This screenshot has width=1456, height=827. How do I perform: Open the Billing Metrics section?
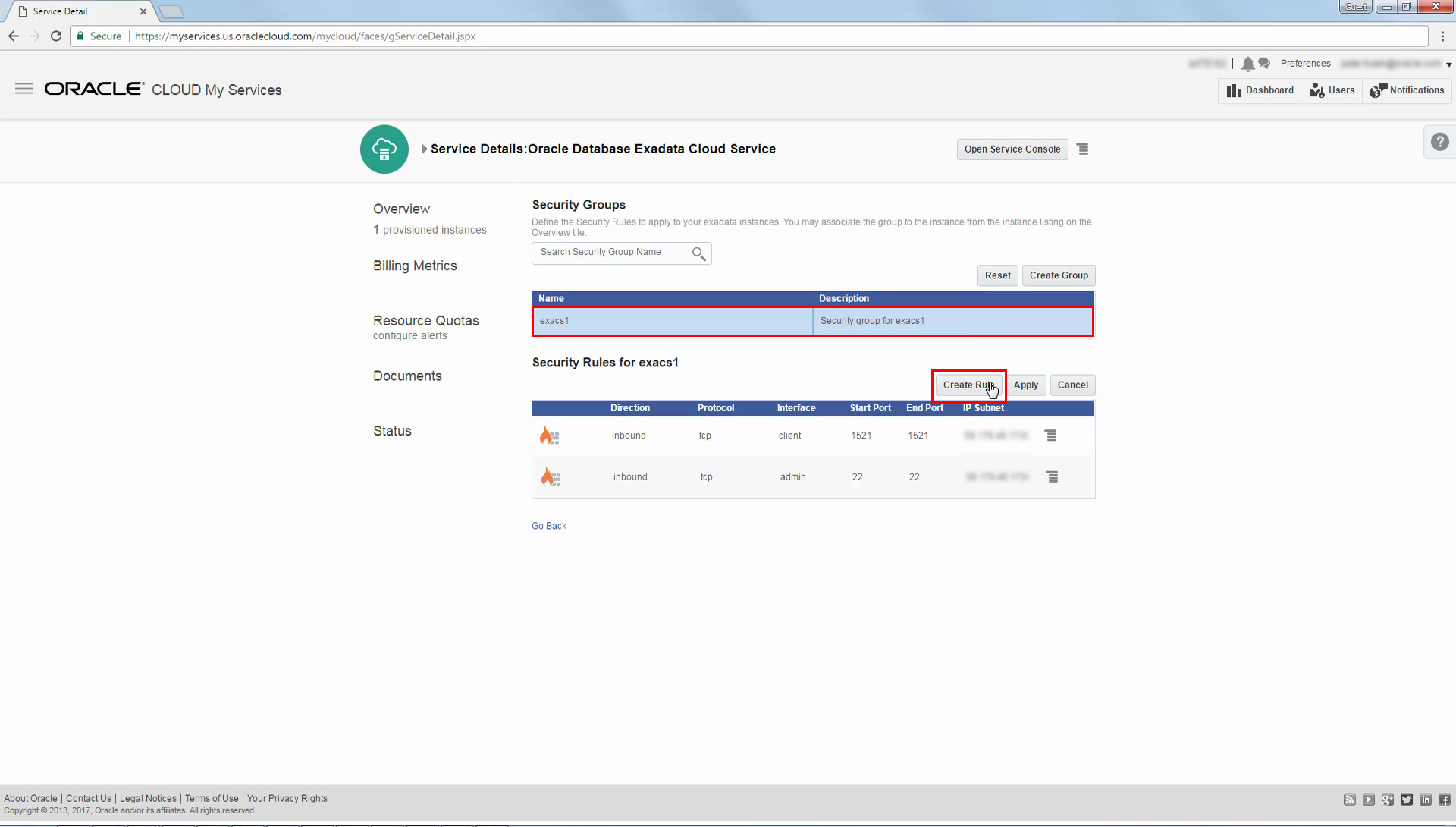[x=415, y=266]
